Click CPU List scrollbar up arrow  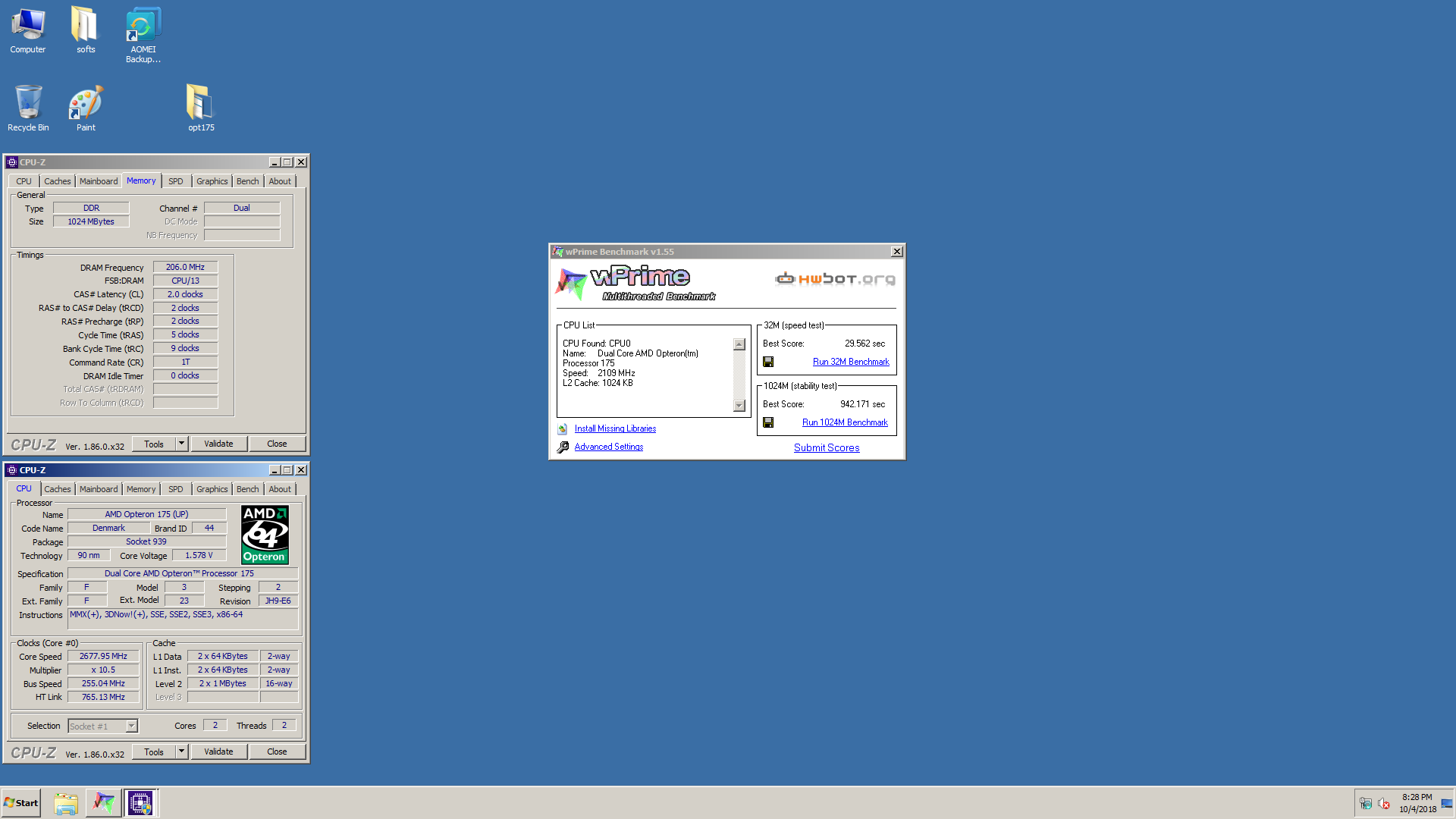pos(739,344)
